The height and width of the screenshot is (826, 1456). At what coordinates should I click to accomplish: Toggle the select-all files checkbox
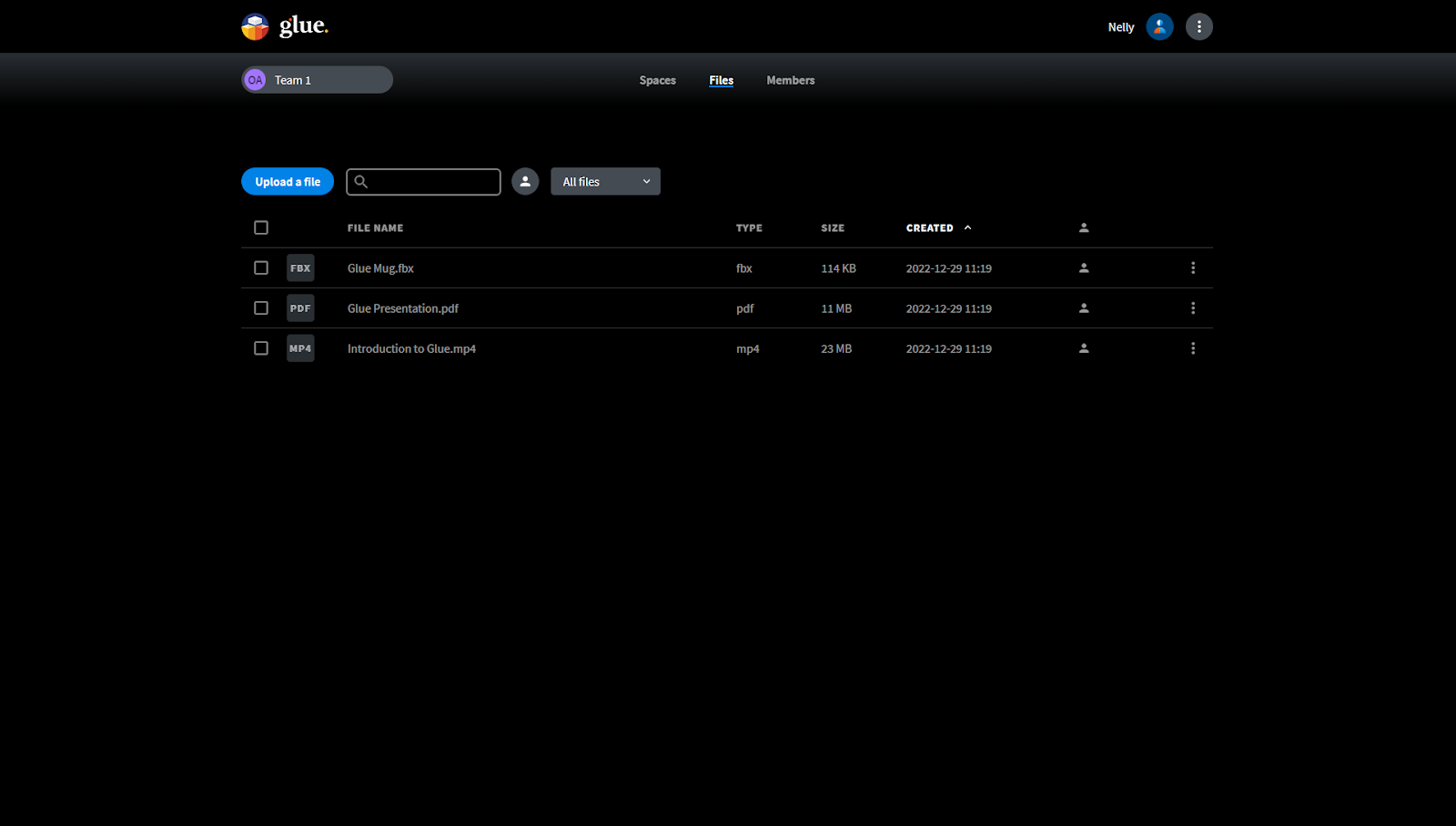[x=261, y=227]
